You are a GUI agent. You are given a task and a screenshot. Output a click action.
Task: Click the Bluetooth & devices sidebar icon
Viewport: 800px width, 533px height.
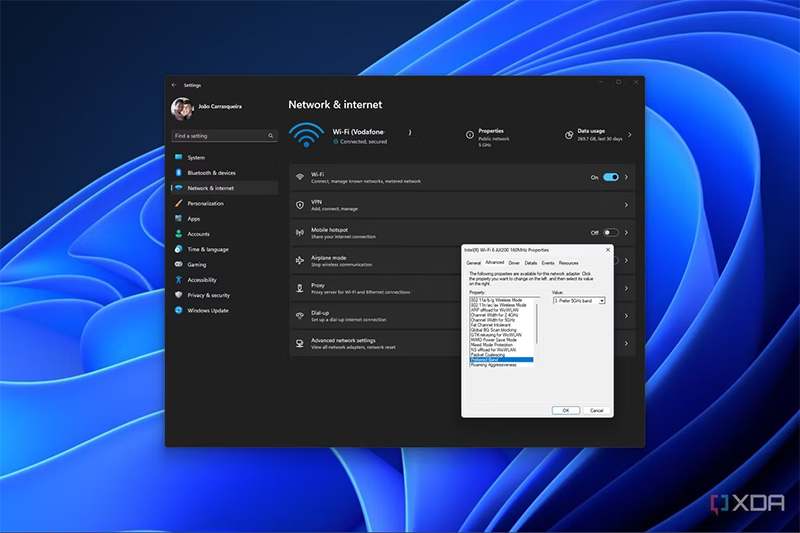(x=179, y=173)
